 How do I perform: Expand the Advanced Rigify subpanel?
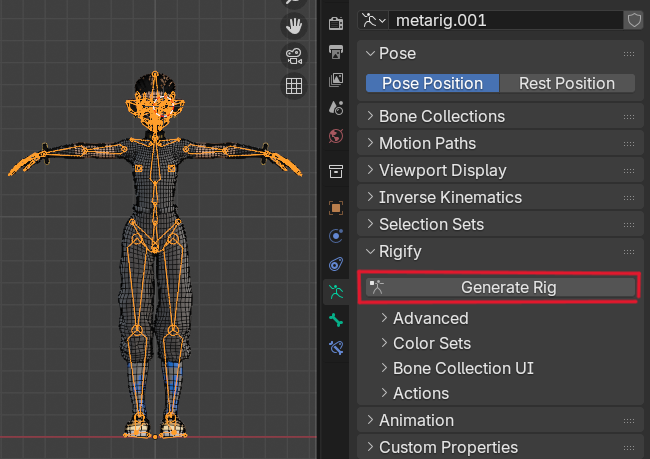[x=430, y=318]
